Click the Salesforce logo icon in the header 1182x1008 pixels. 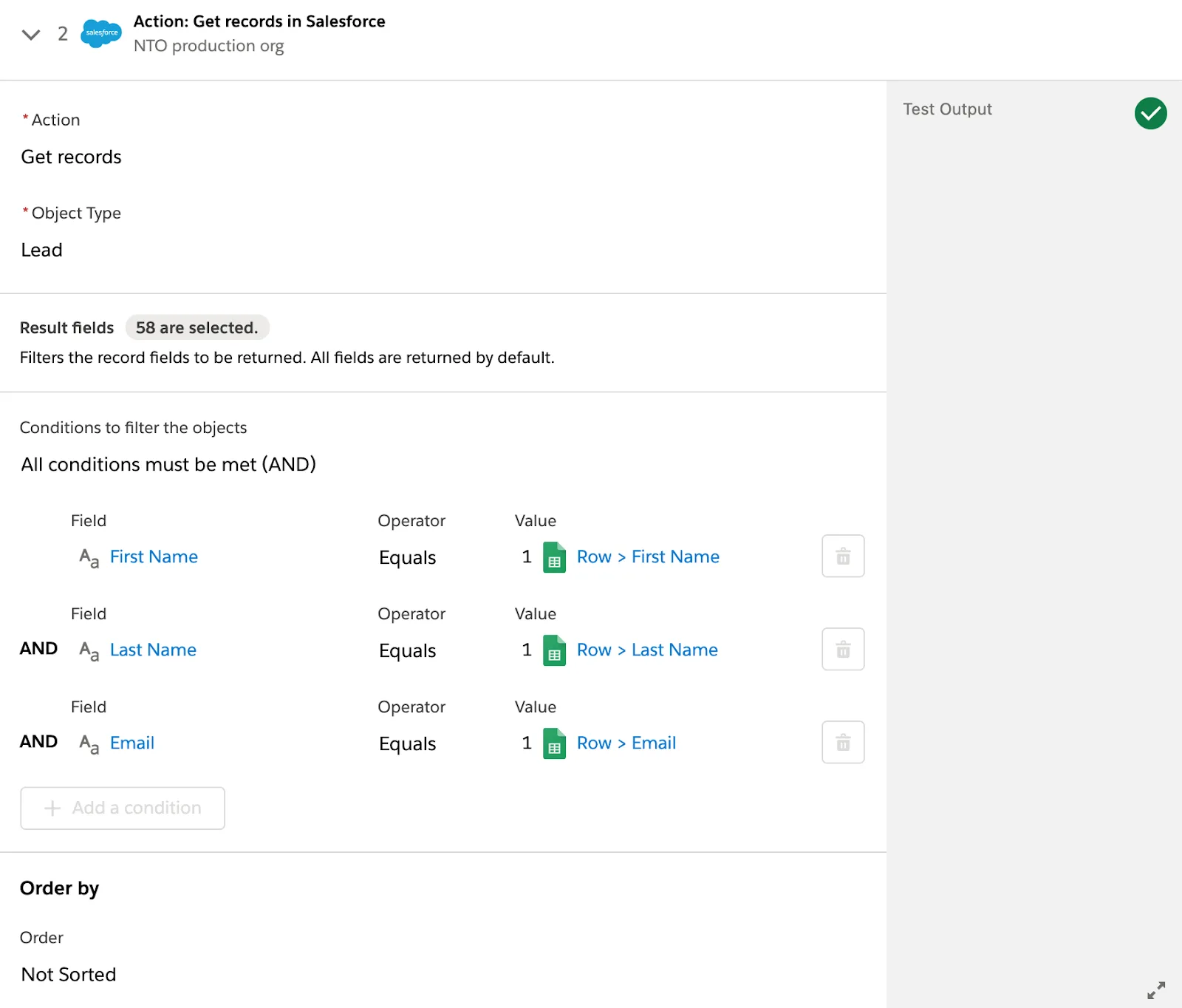[x=100, y=33]
